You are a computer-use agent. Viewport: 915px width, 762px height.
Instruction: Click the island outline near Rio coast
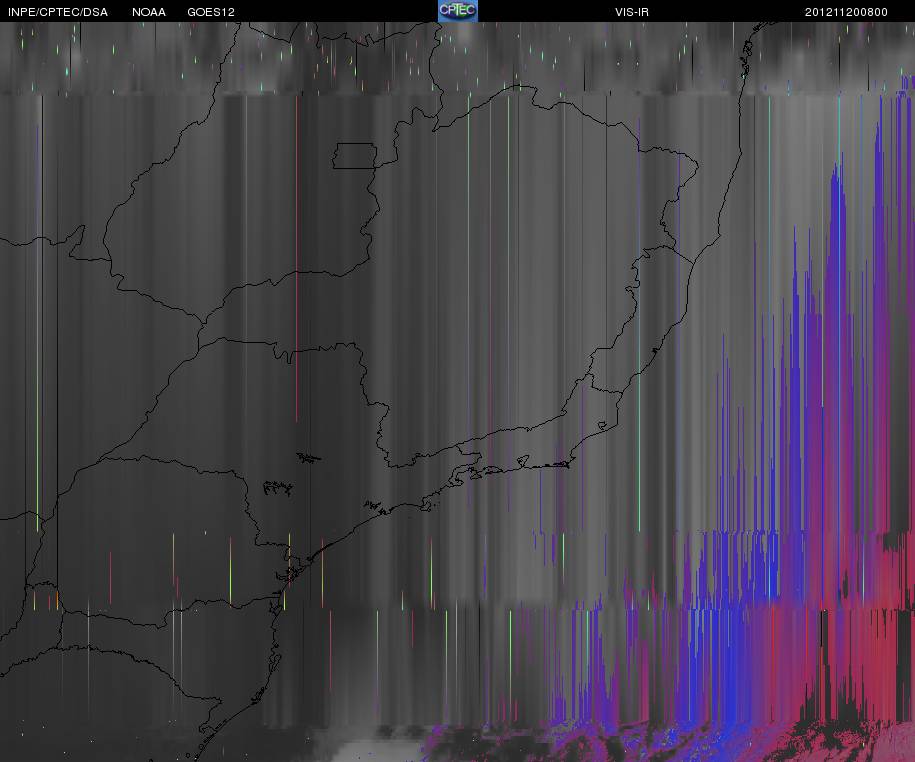(603, 425)
